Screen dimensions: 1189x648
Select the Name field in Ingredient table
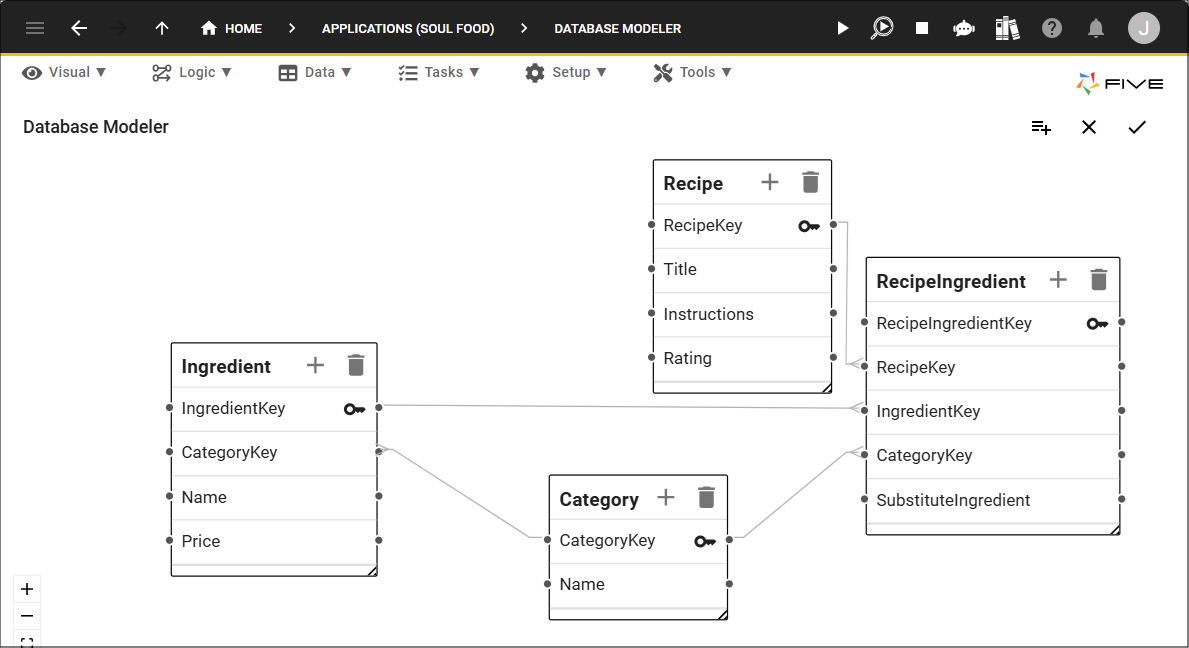coord(274,497)
